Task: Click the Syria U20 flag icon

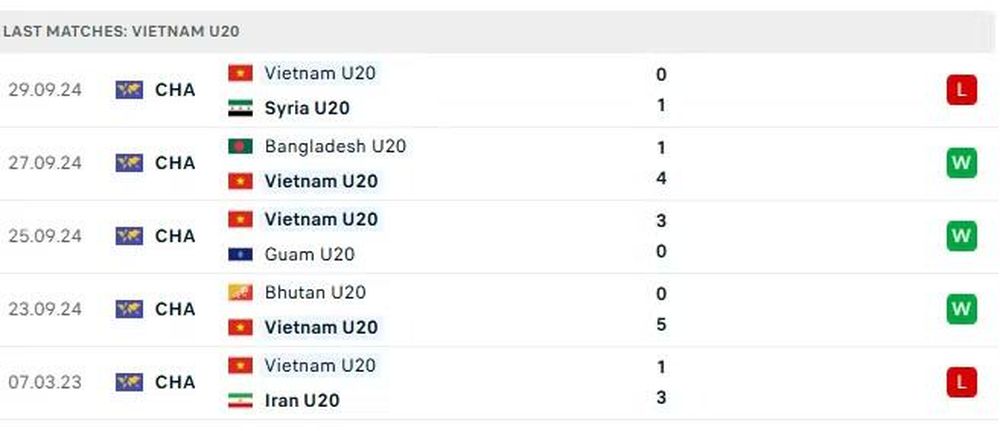Action: point(240,108)
